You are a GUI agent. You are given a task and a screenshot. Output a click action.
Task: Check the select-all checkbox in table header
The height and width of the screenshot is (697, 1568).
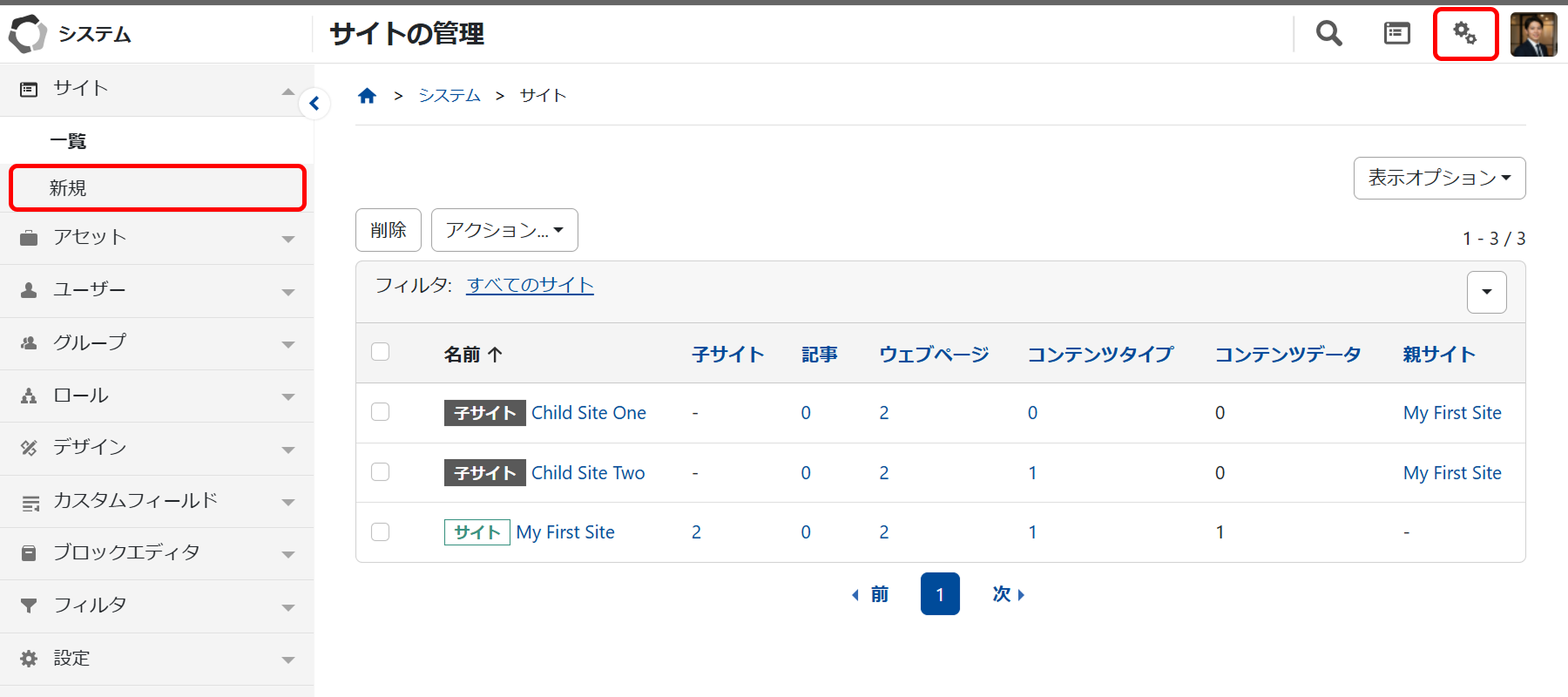point(380,351)
